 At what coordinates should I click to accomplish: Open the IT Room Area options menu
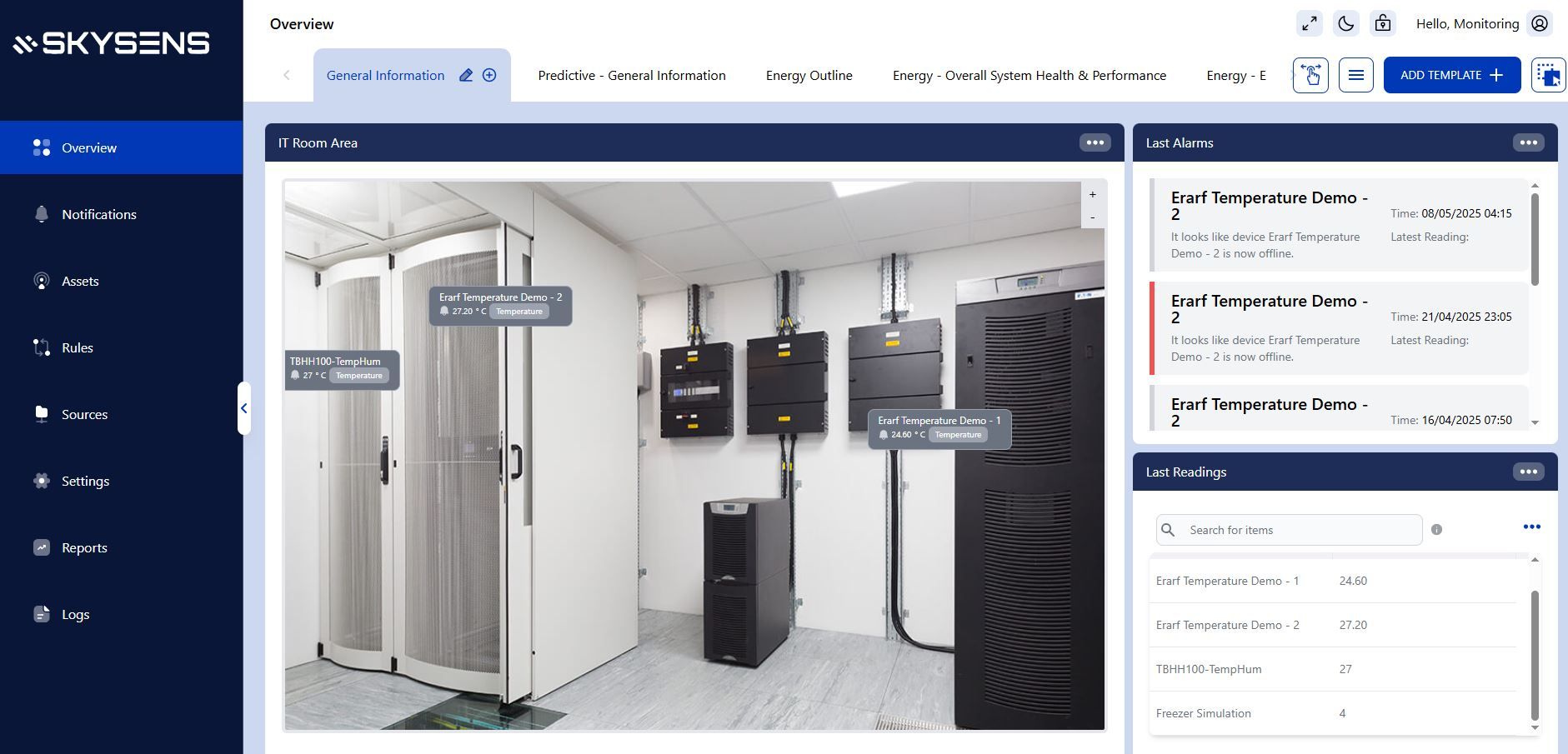1095,142
